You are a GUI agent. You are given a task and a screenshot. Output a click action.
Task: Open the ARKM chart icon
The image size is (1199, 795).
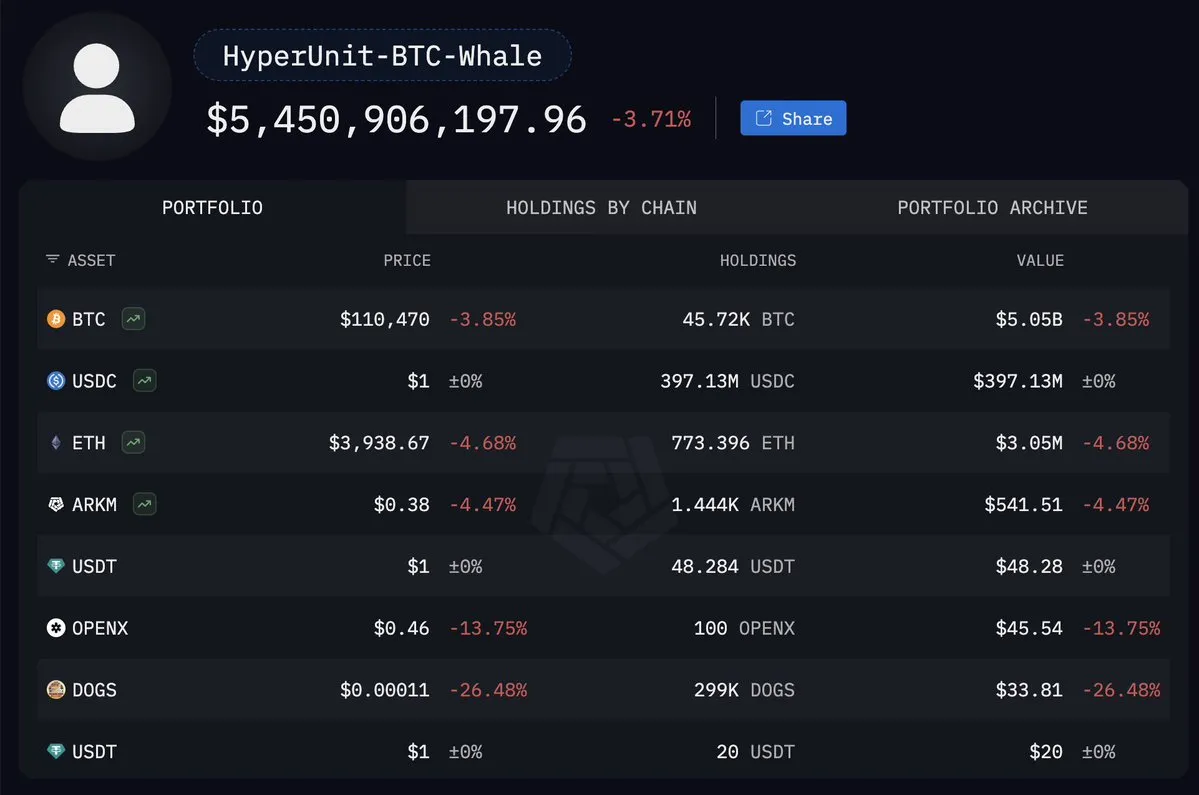tap(145, 504)
